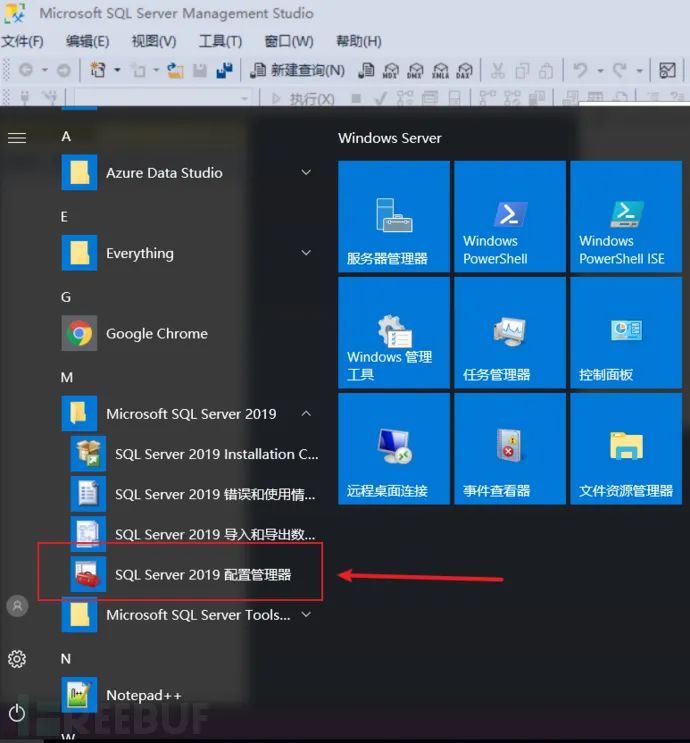This screenshot has height=743, width=690.
Task: Click the open file folder icon in toolbar
Action: click(175, 70)
